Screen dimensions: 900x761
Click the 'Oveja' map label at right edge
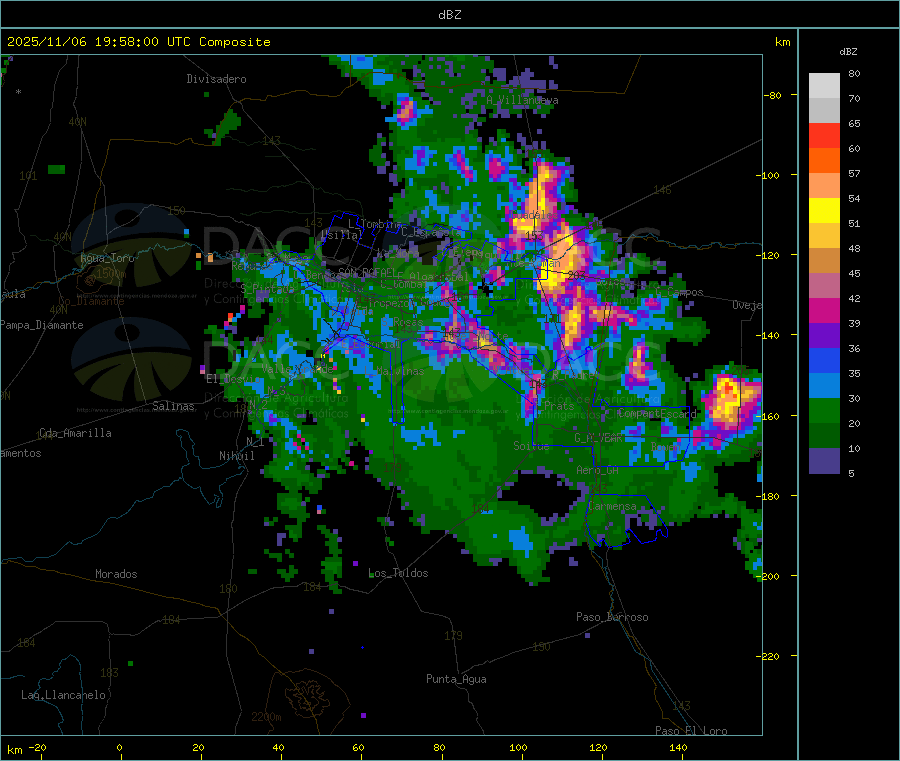[747, 305]
